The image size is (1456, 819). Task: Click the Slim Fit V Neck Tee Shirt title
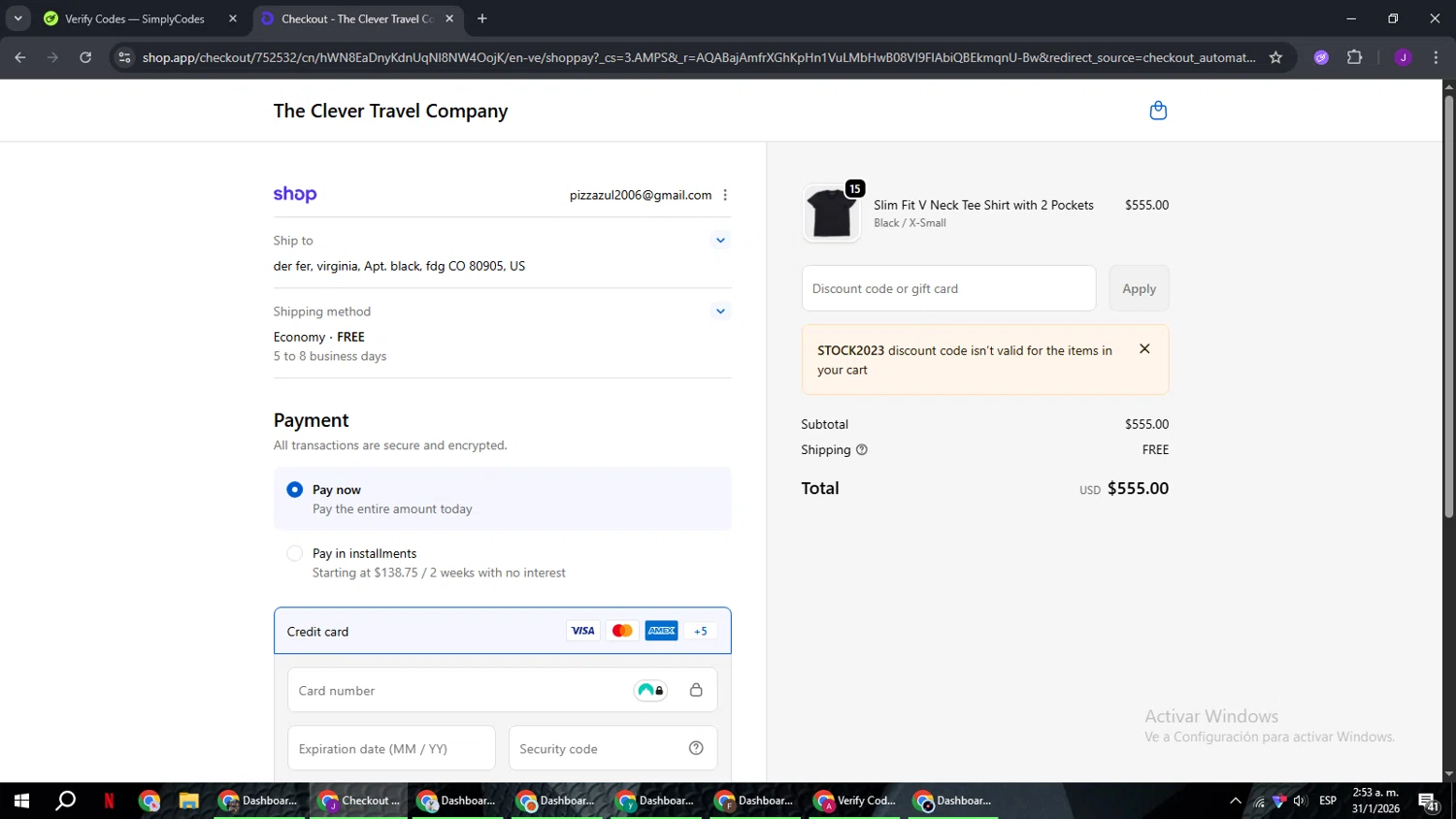point(983,205)
